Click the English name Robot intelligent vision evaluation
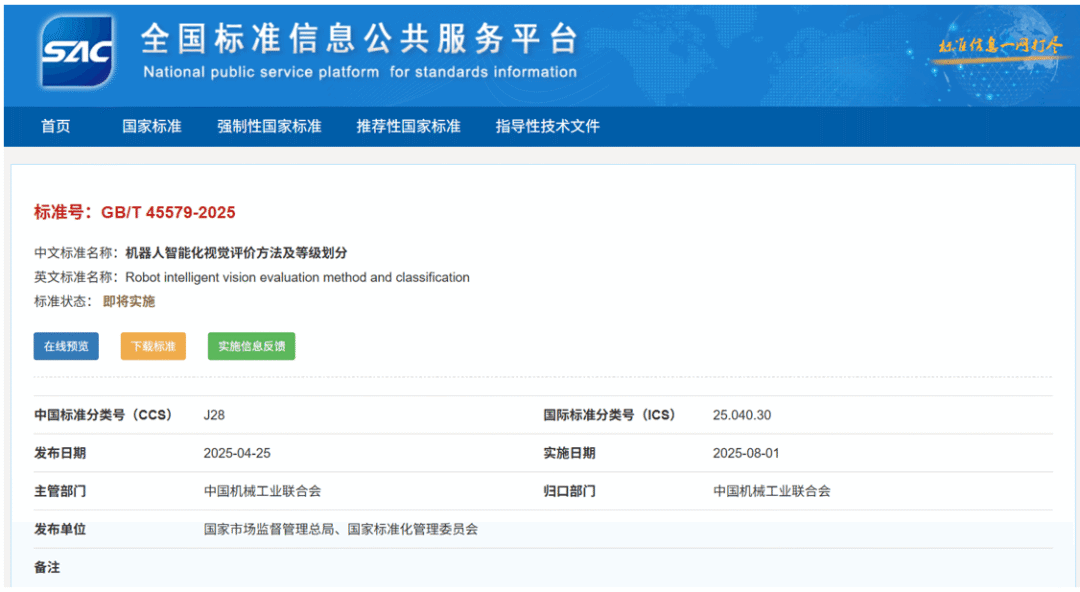The width and height of the screenshot is (1080, 592). coord(297,277)
